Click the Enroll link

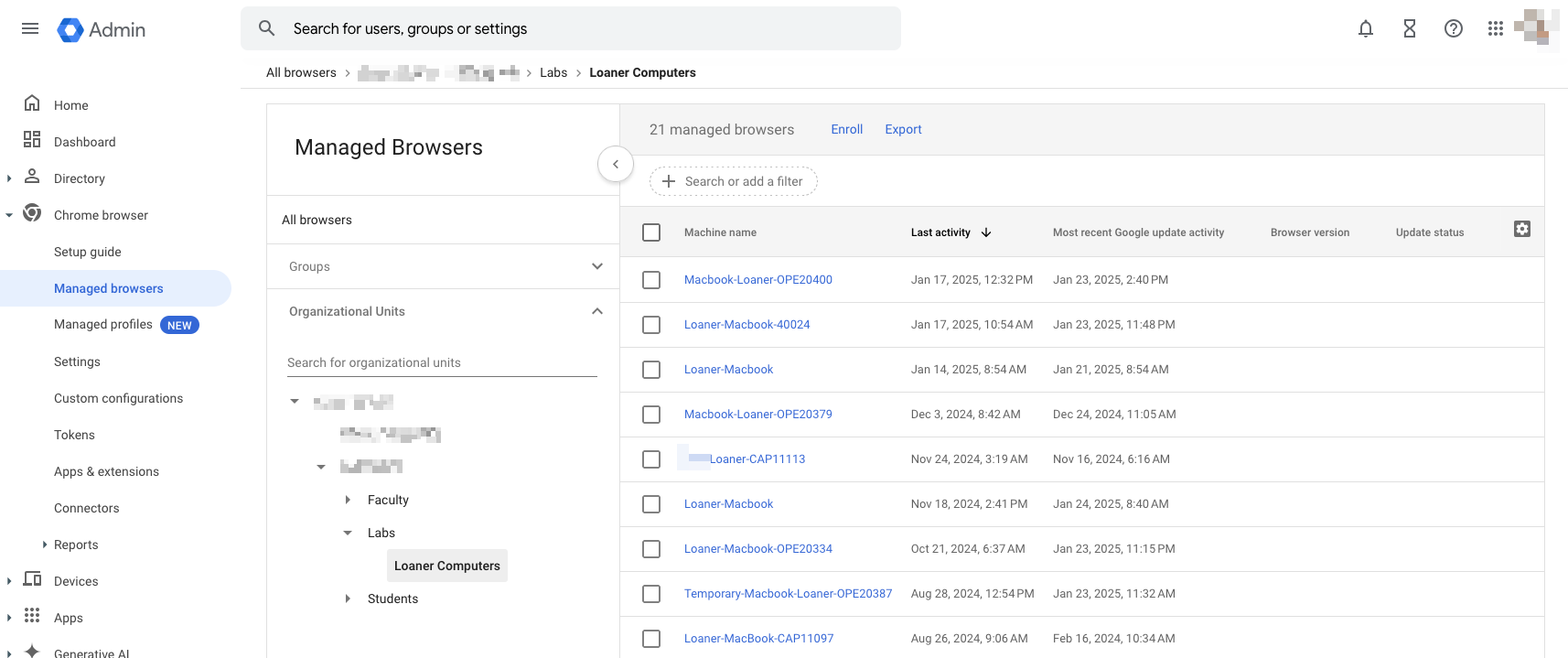846,129
